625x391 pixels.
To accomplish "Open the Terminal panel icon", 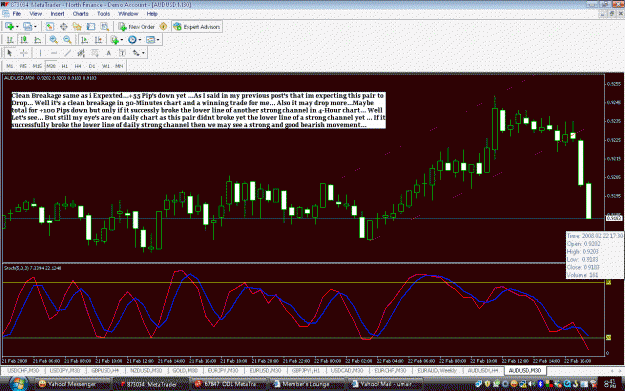I will 91,27.
